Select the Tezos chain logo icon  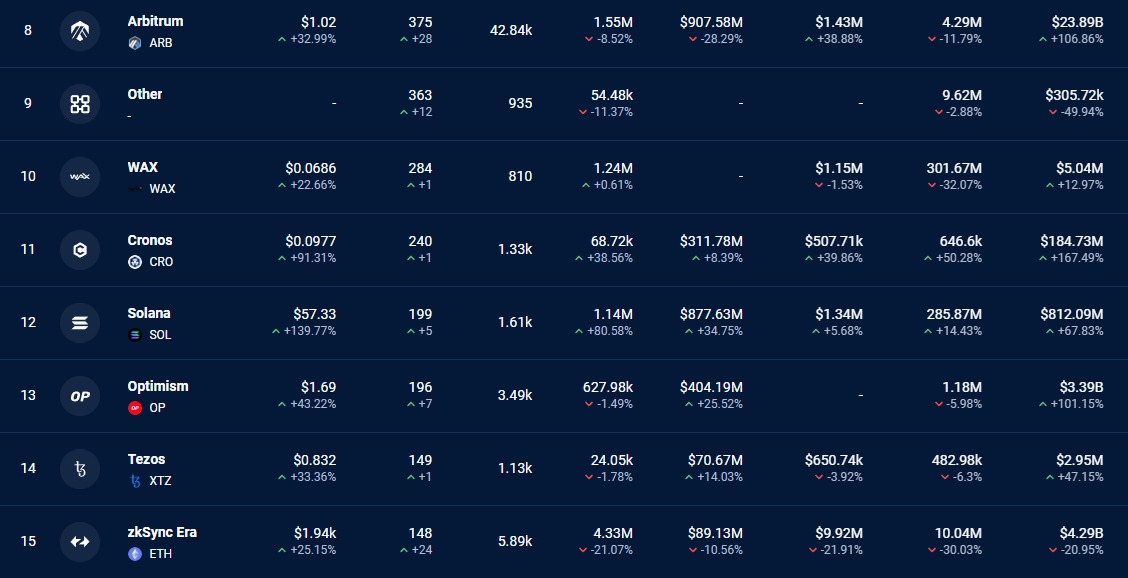pyautogui.click(x=80, y=469)
